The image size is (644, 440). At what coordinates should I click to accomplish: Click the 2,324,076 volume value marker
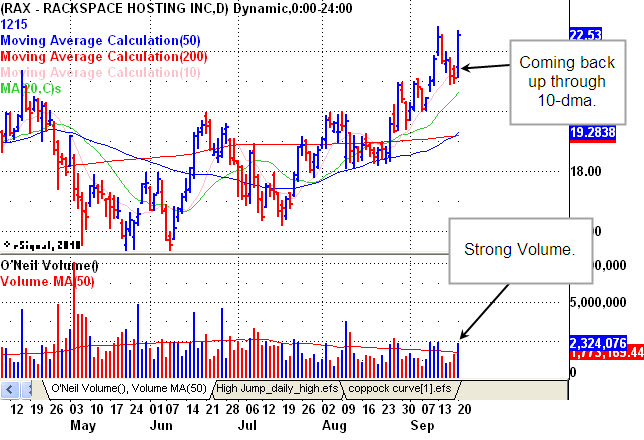pos(598,343)
